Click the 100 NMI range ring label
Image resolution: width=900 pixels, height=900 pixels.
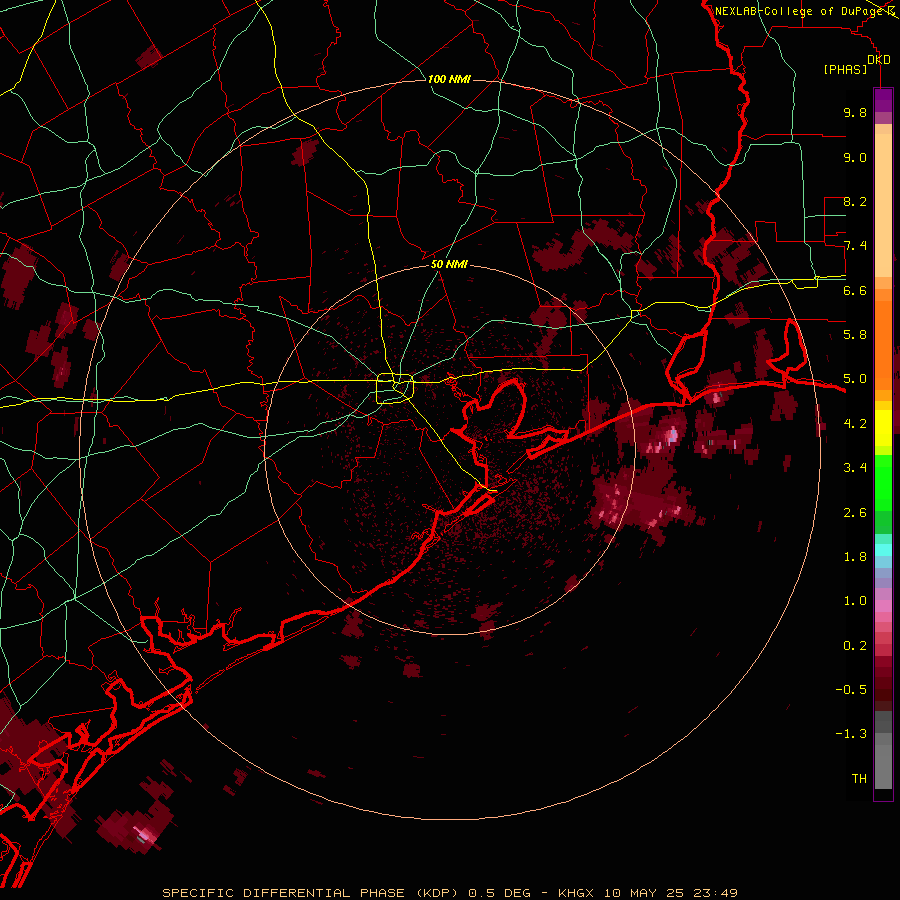pos(449,79)
